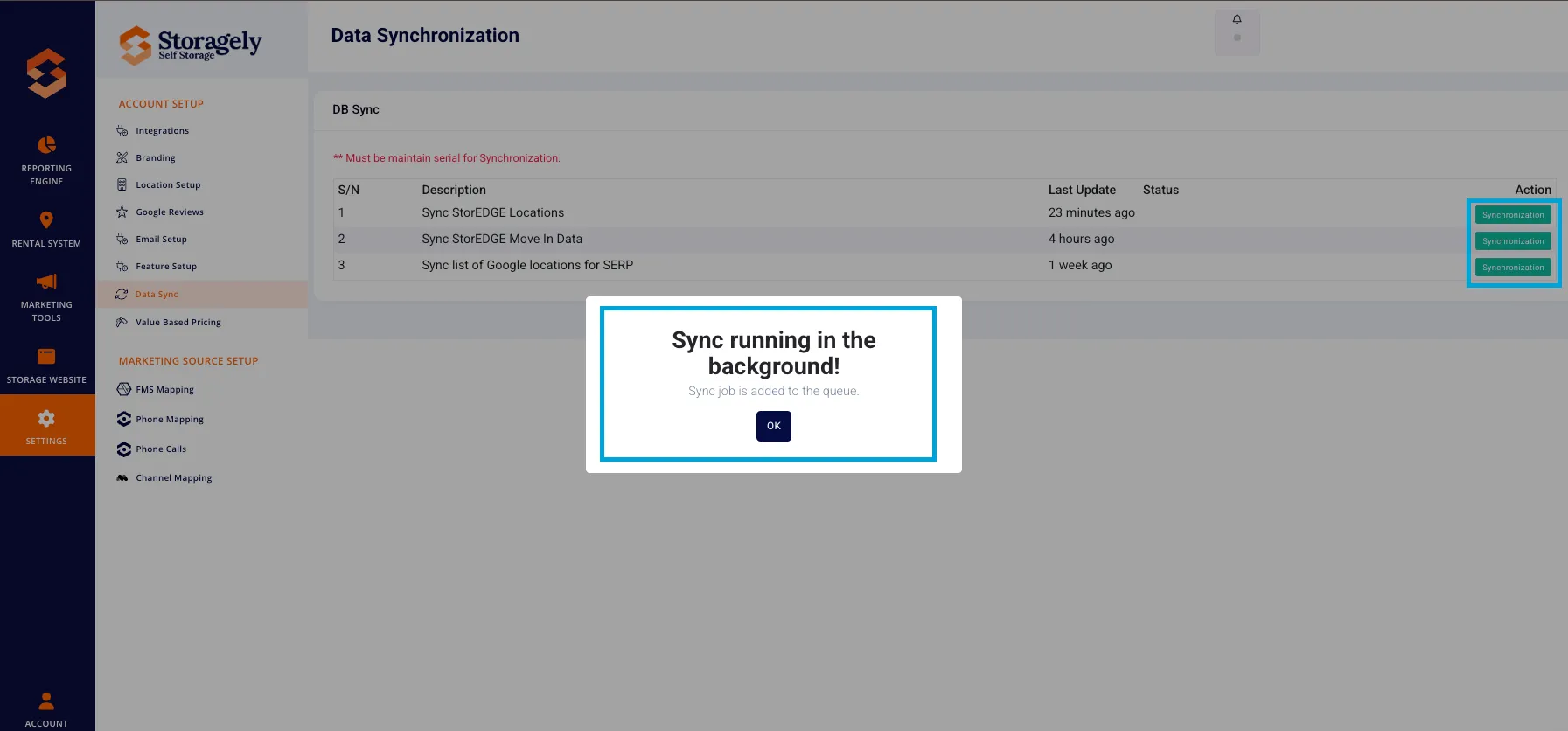This screenshot has width=1568, height=731.
Task: Click the Phone Calls icon
Action: pyautogui.click(x=123, y=449)
